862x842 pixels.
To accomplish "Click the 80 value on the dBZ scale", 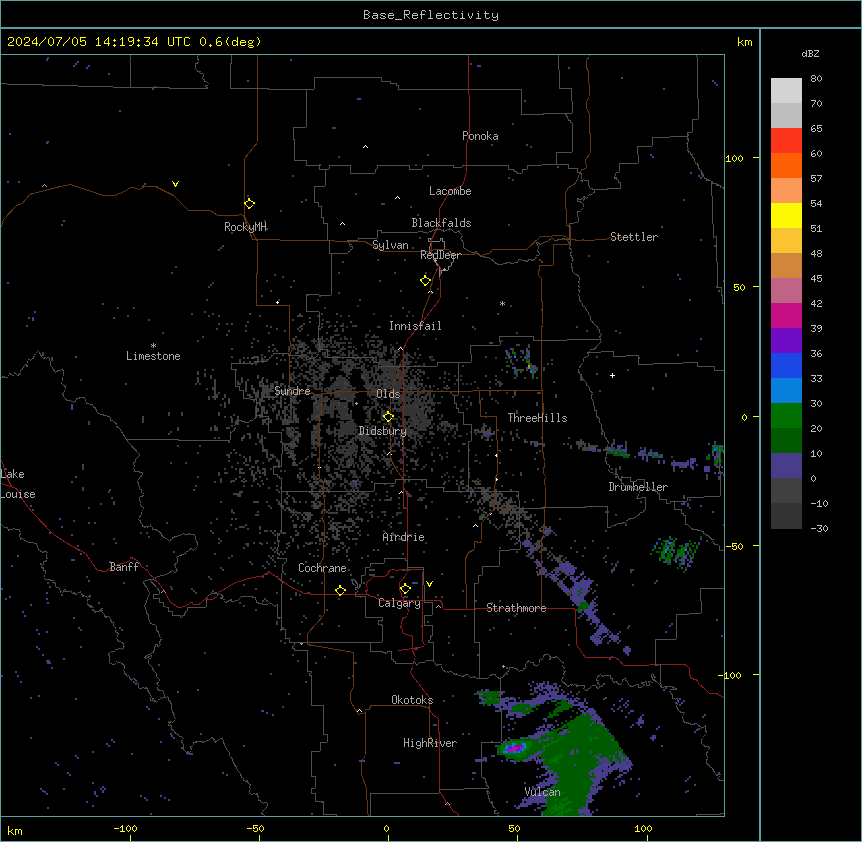I will (816, 79).
